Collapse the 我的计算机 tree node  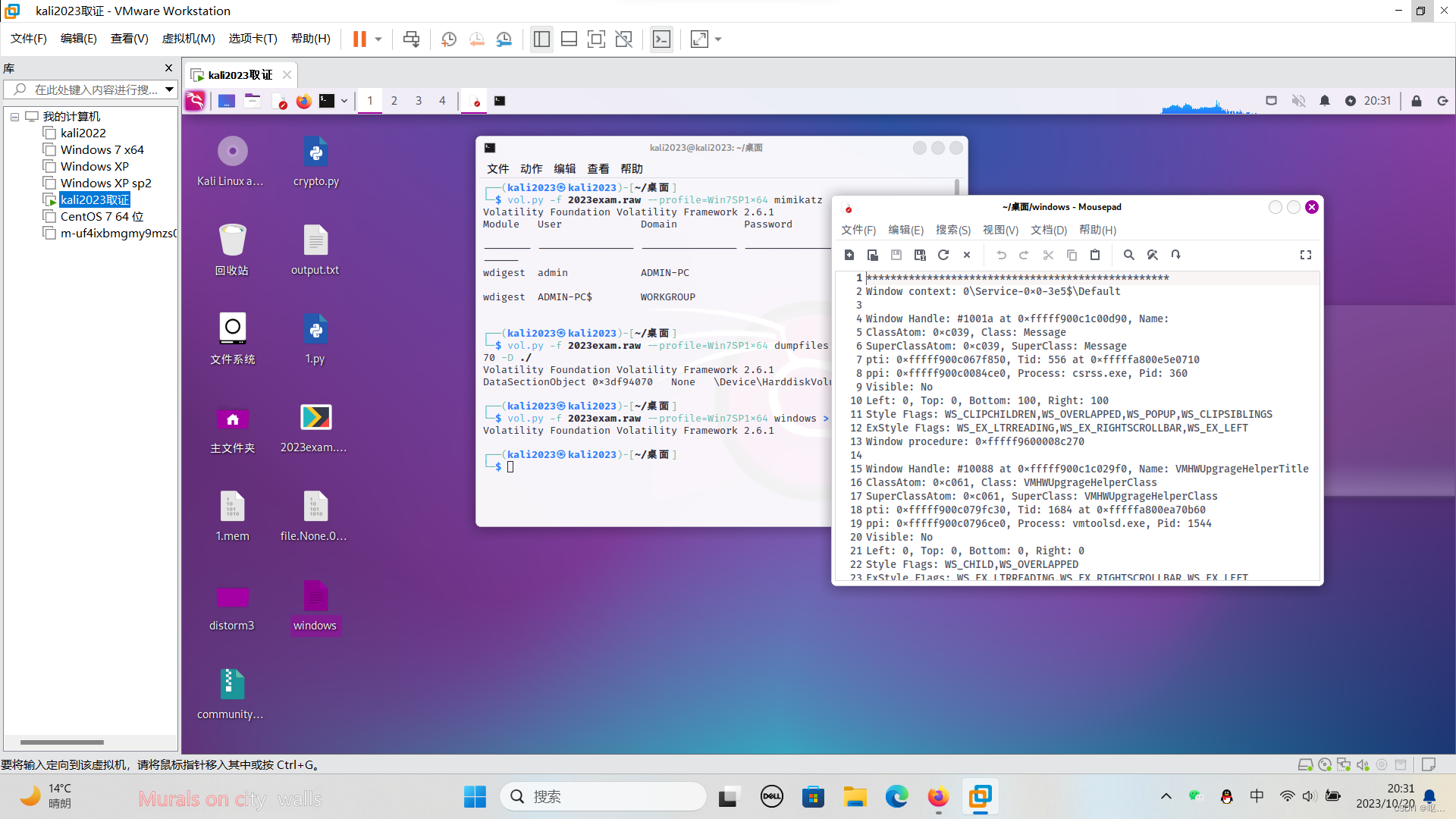[14, 117]
